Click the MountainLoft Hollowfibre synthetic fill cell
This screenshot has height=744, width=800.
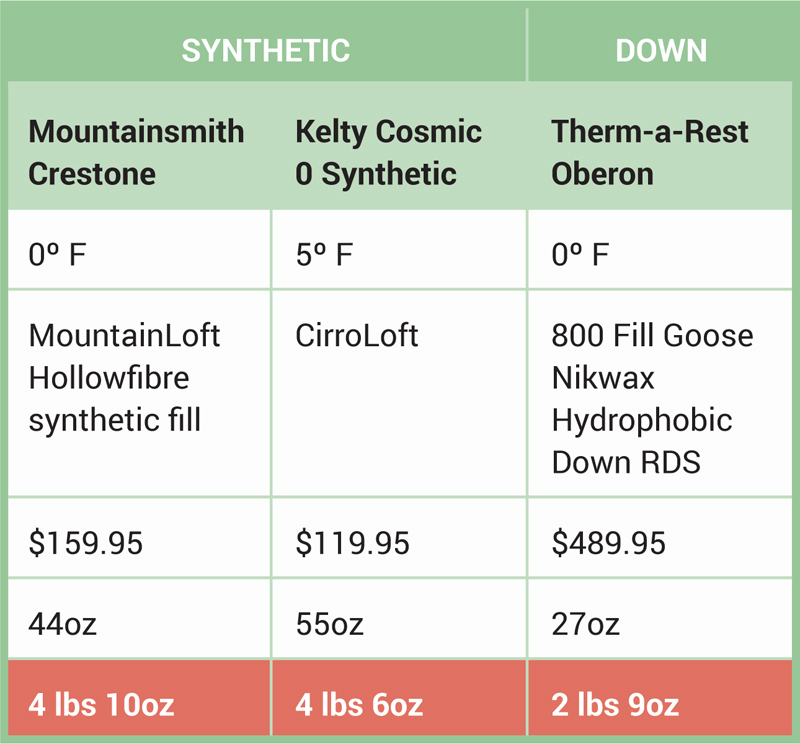139,393
